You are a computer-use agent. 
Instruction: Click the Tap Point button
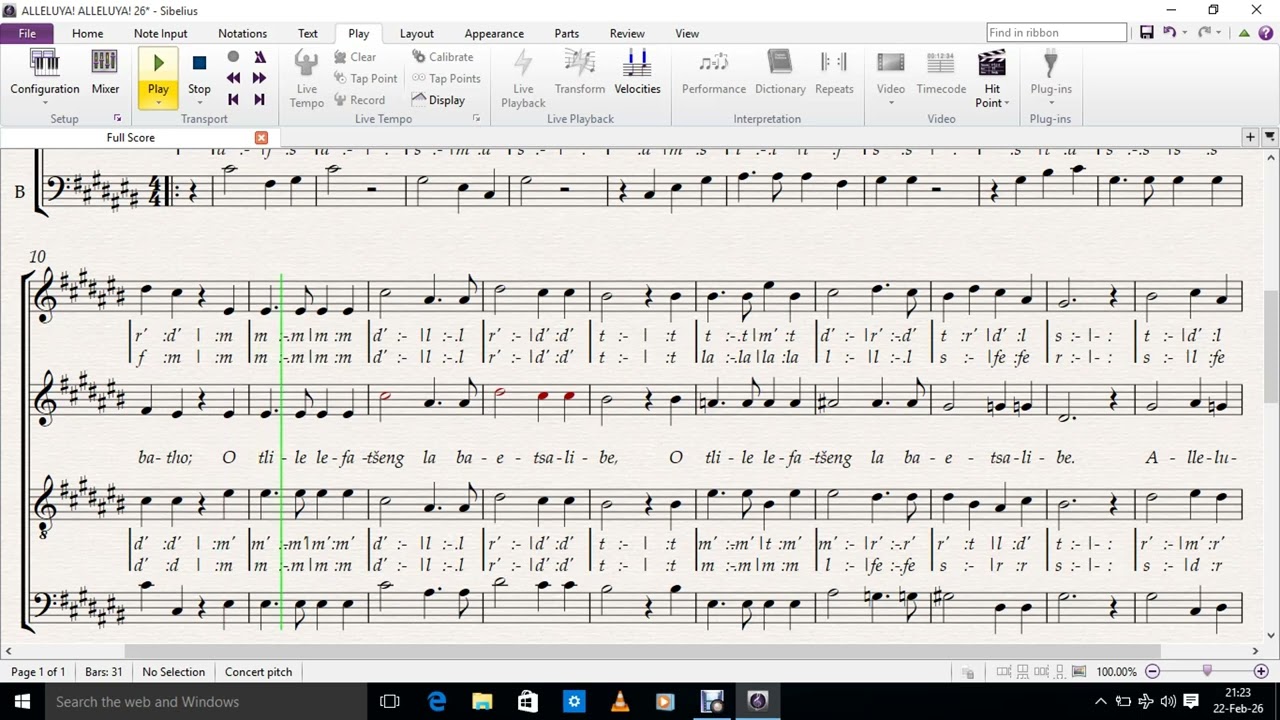[365, 79]
